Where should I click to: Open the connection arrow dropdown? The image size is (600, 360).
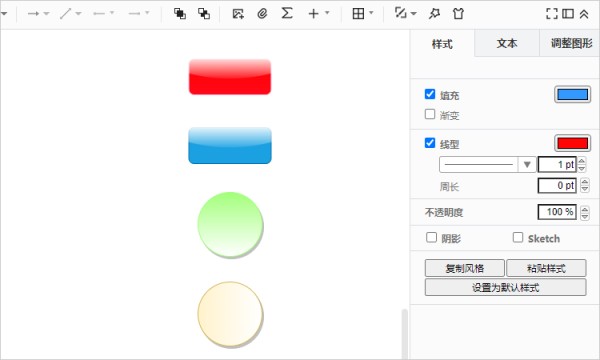(46, 14)
